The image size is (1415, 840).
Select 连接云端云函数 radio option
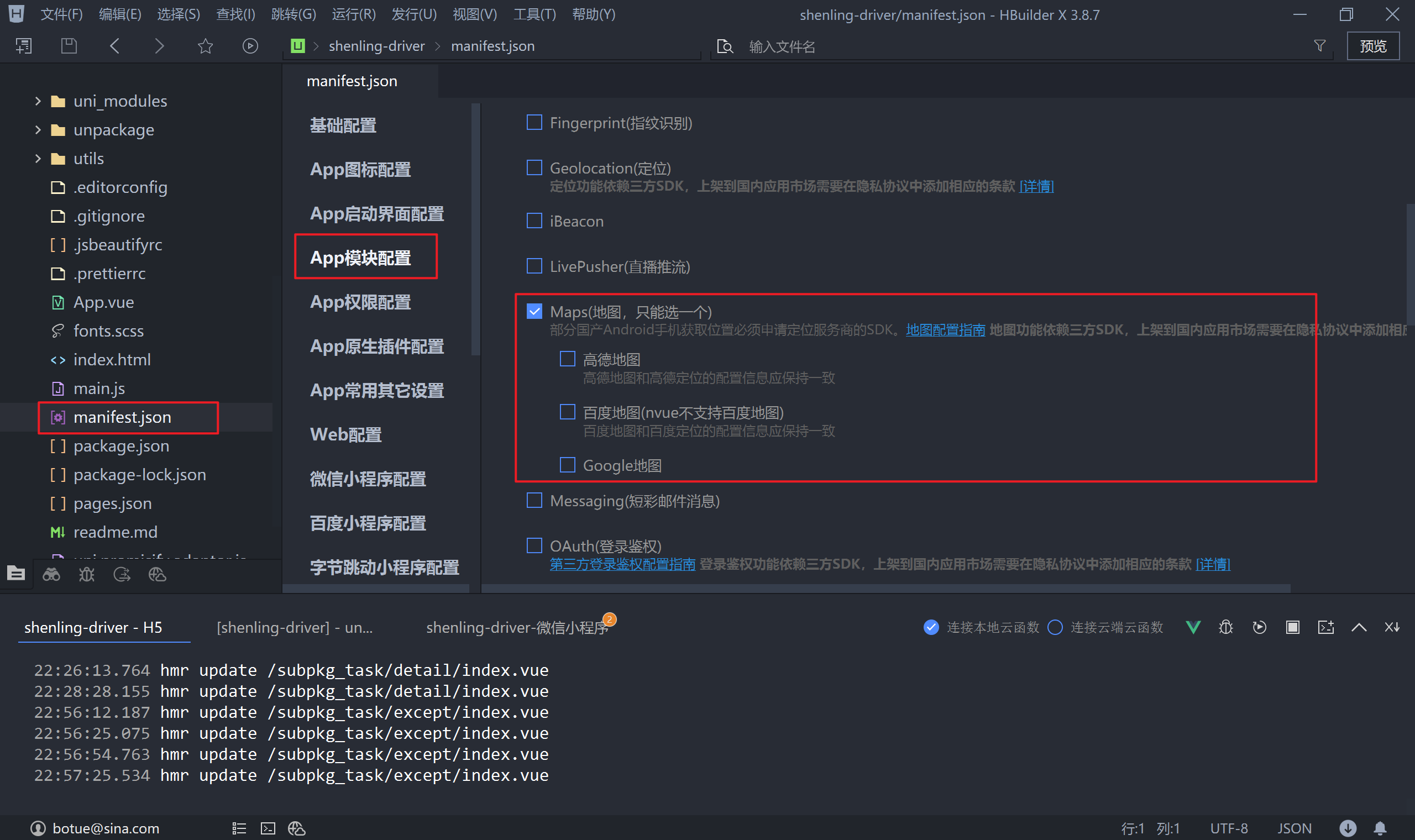[x=1055, y=627]
